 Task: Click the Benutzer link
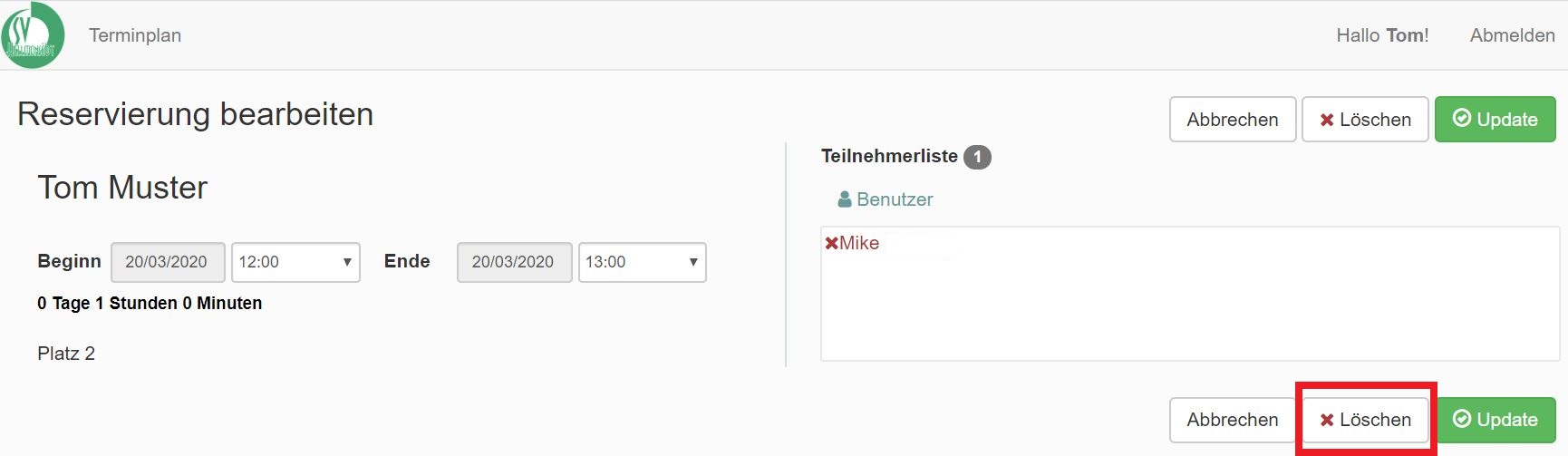point(886,199)
